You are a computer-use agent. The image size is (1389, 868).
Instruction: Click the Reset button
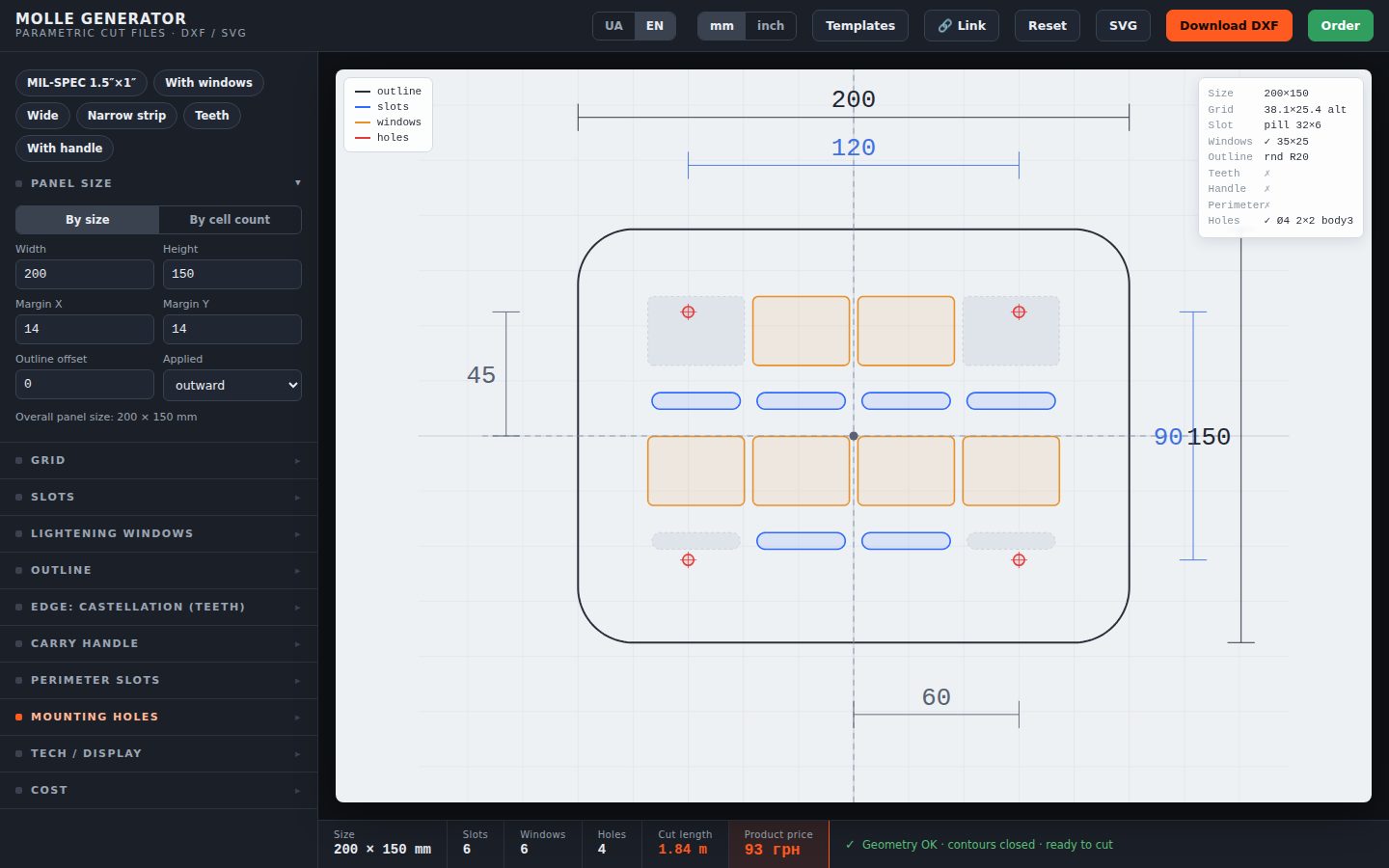tap(1048, 26)
